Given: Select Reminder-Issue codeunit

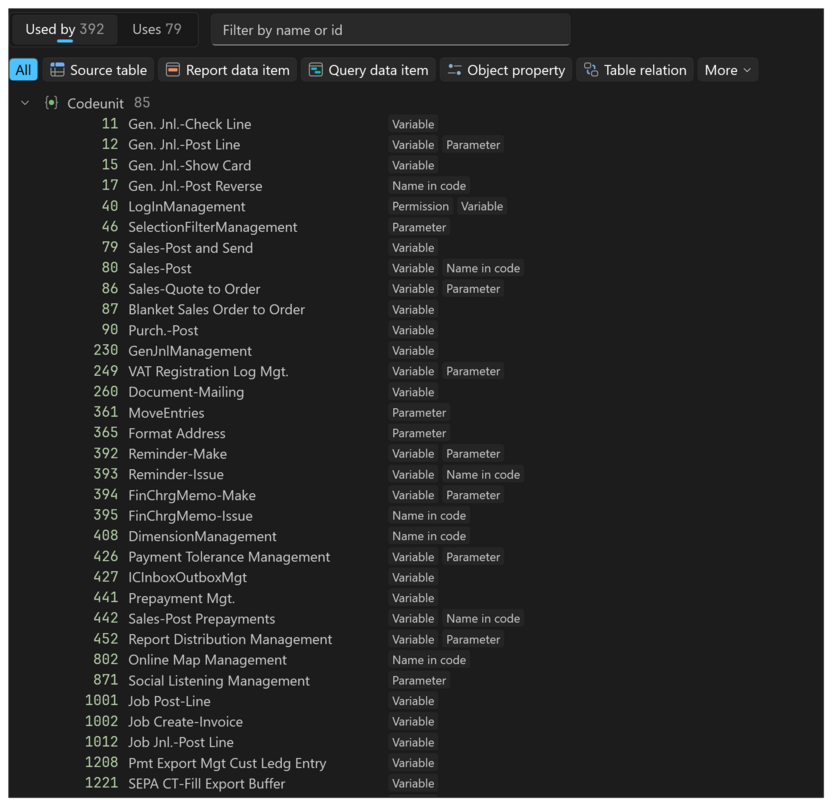Looking at the screenshot, I should (x=176, y=475).
